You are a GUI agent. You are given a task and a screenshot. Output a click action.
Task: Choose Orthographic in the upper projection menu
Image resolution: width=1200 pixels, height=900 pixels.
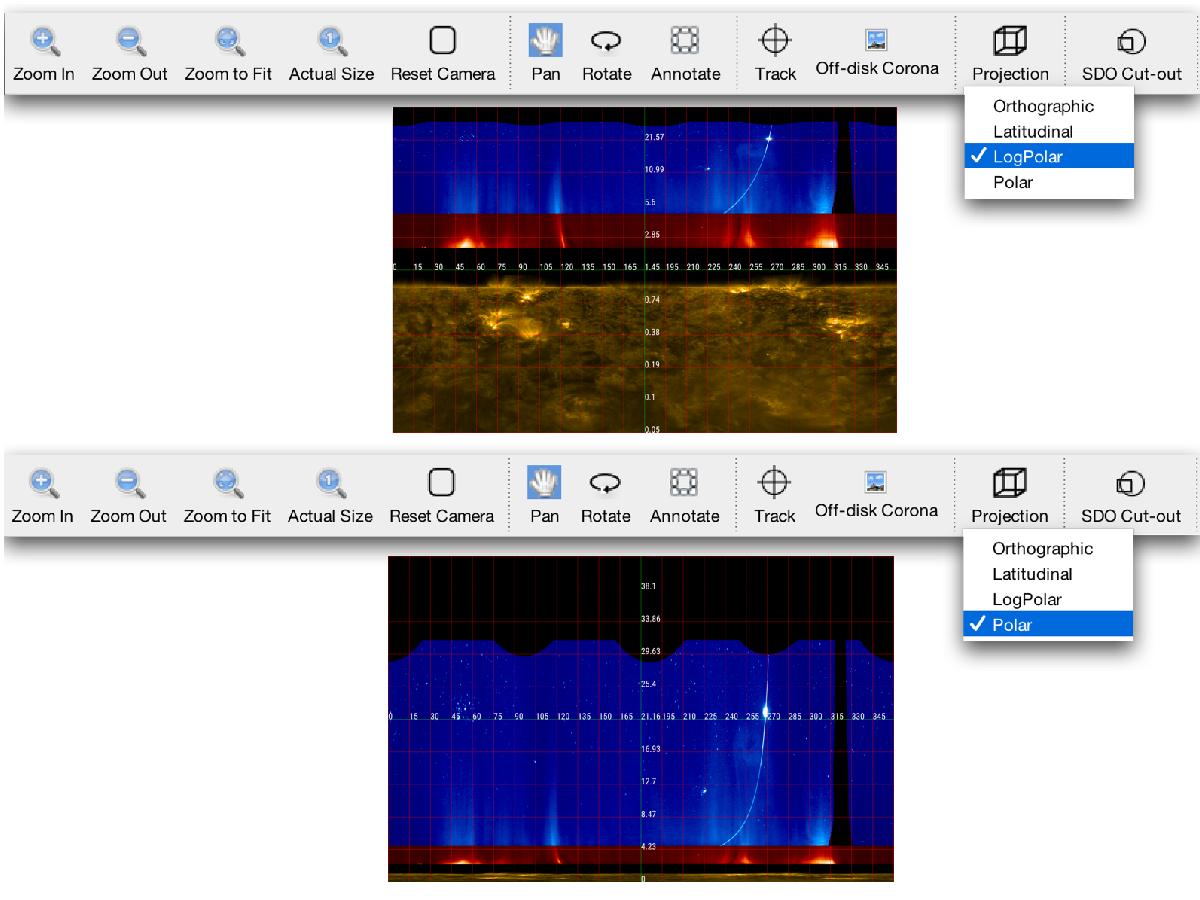pos(1043,106)
